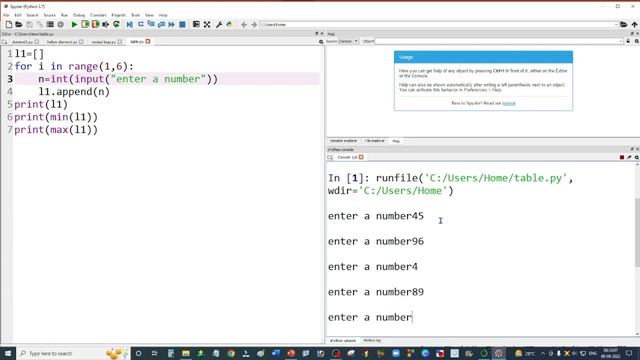Place cursor on line 4 l1.append(n)
The height and width of the screenshot is (360, 640).
point(74,91)
